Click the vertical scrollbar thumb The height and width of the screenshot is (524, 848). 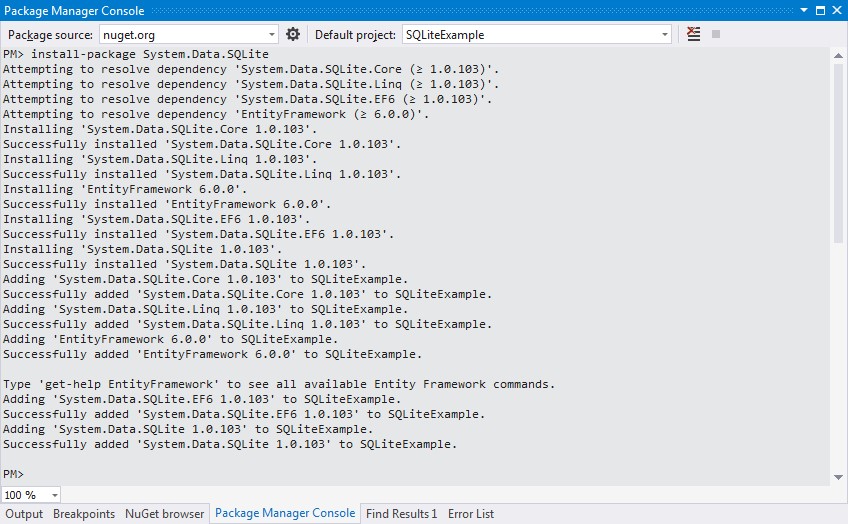(x=838, y=154)
